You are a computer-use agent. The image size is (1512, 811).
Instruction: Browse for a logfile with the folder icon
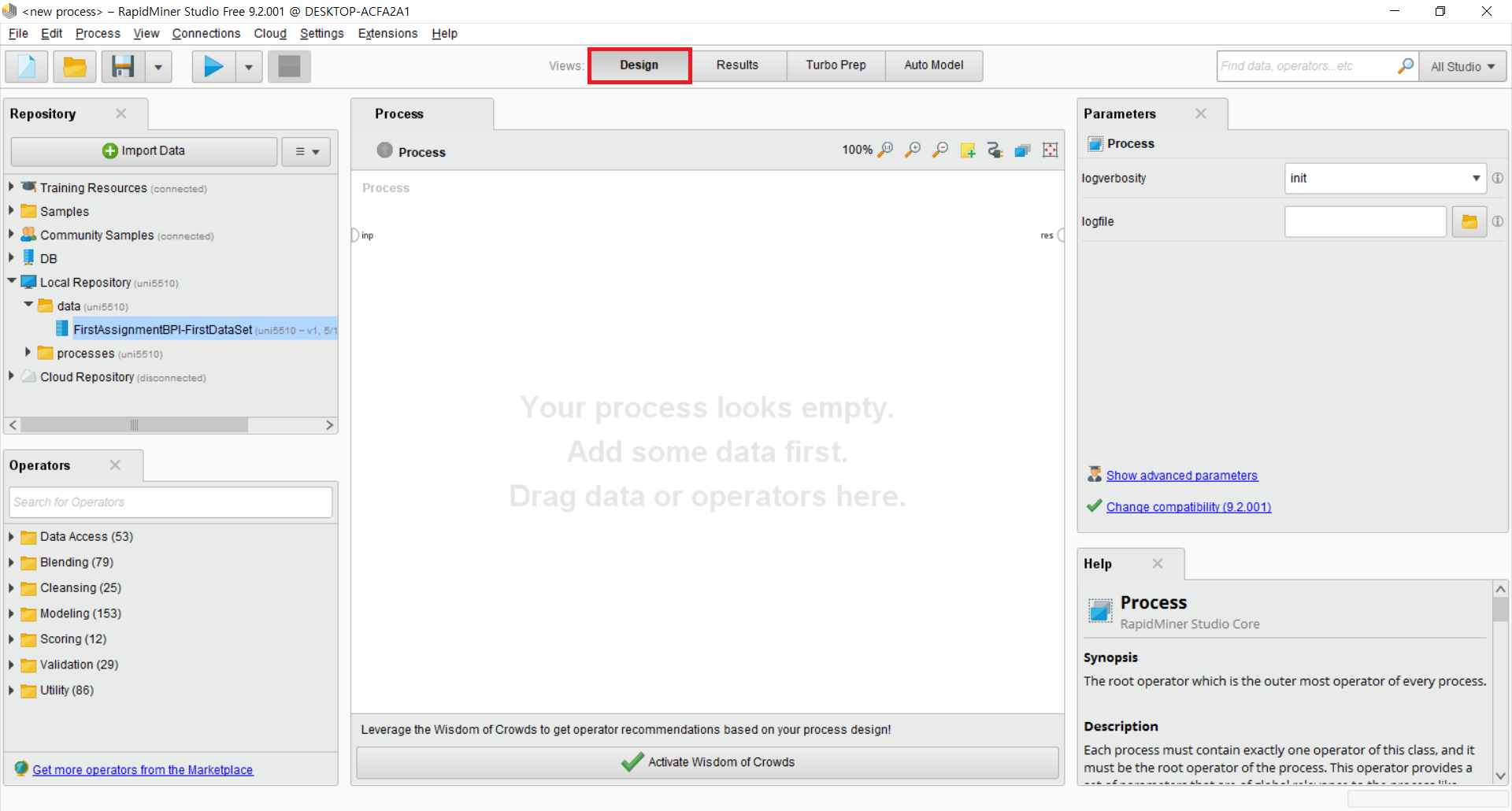1469,222
